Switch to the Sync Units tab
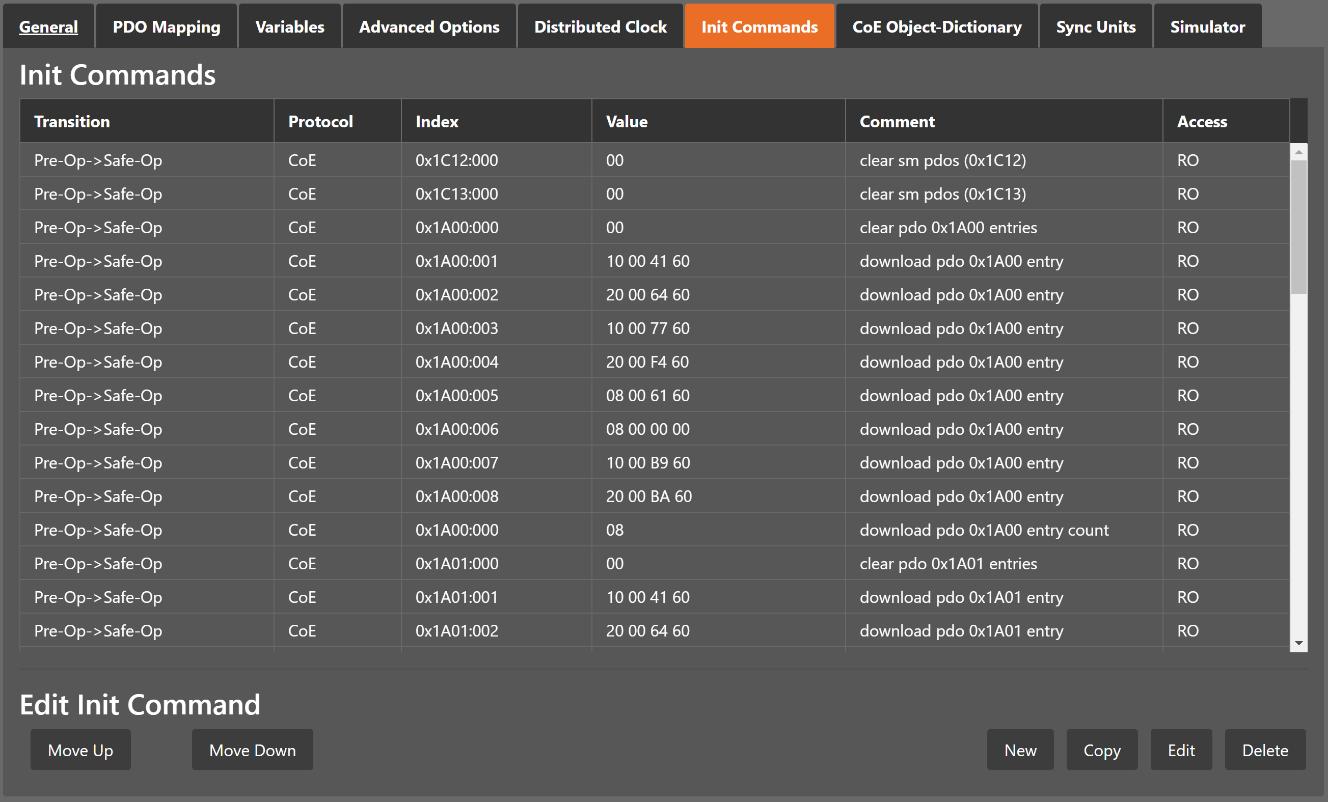 1096,27
